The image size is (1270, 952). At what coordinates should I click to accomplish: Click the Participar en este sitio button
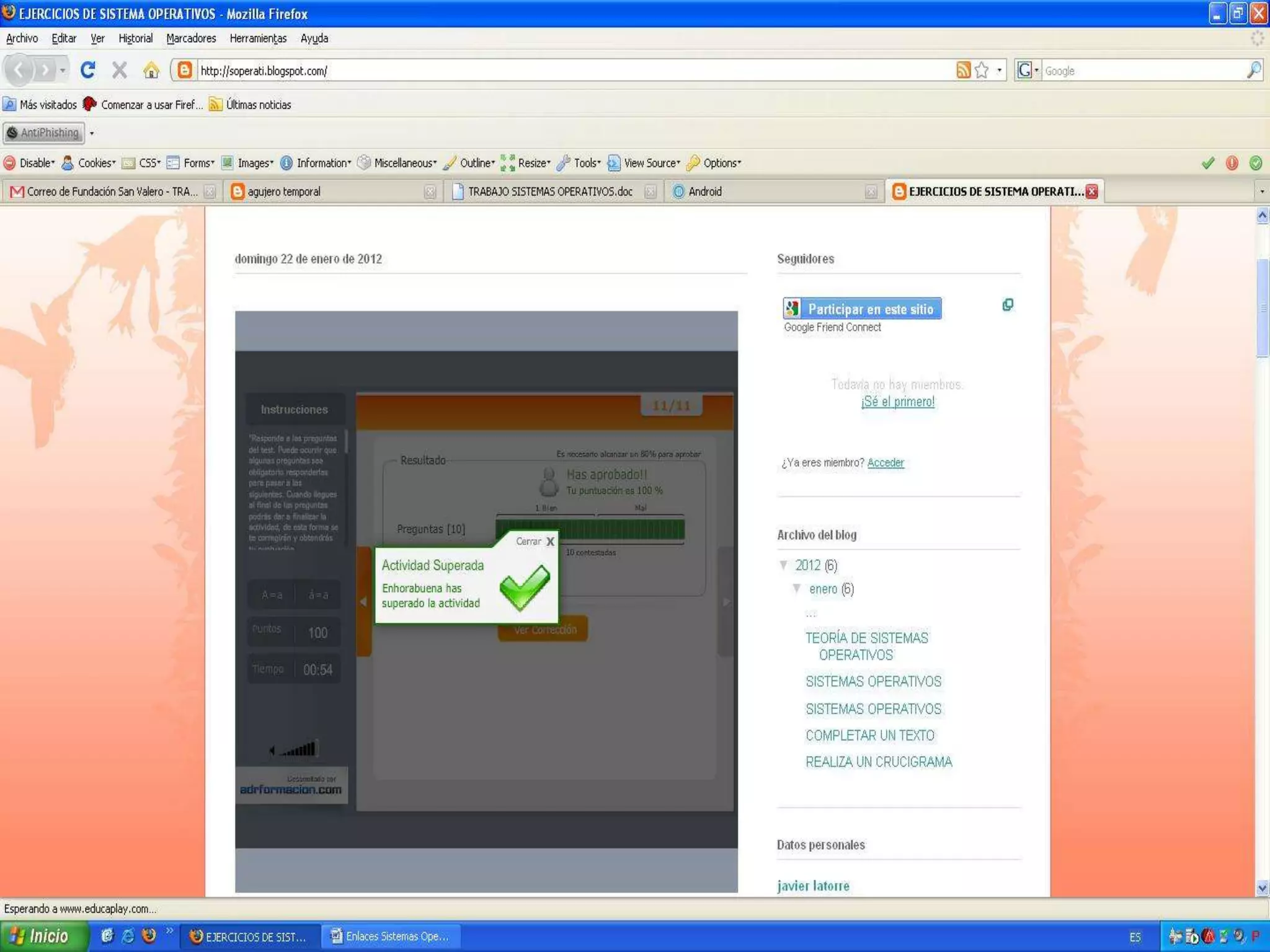[862, 309]
